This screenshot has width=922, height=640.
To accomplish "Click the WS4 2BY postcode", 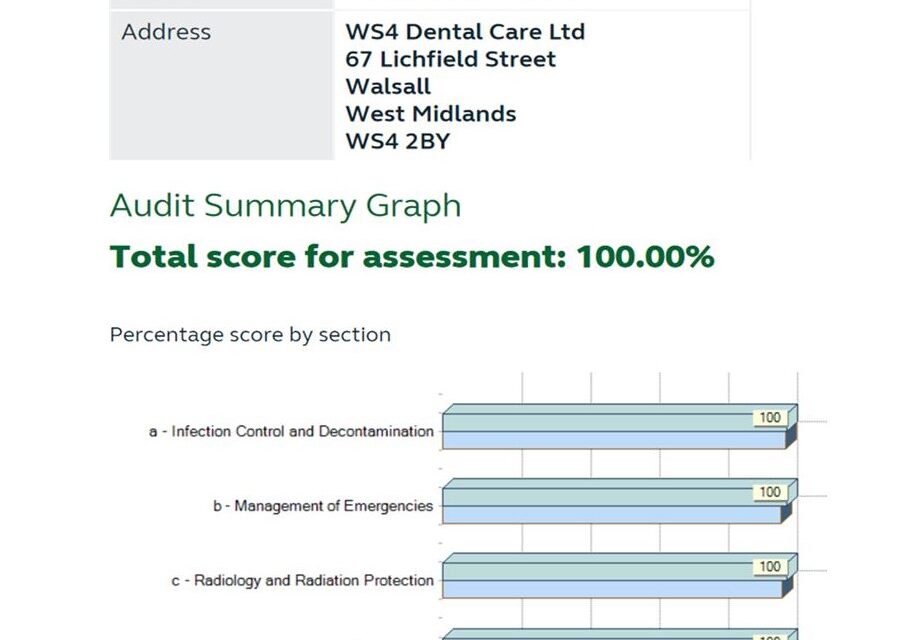I will (x=397, y=141).
